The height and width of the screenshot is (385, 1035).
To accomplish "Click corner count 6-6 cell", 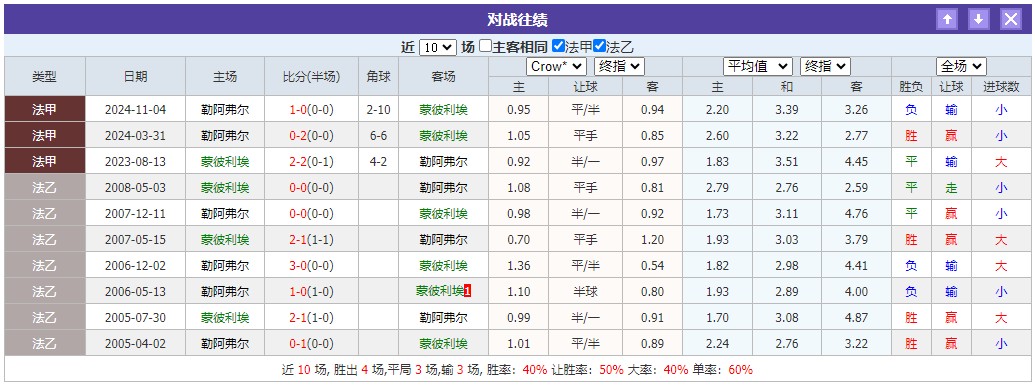I will 379,135.
